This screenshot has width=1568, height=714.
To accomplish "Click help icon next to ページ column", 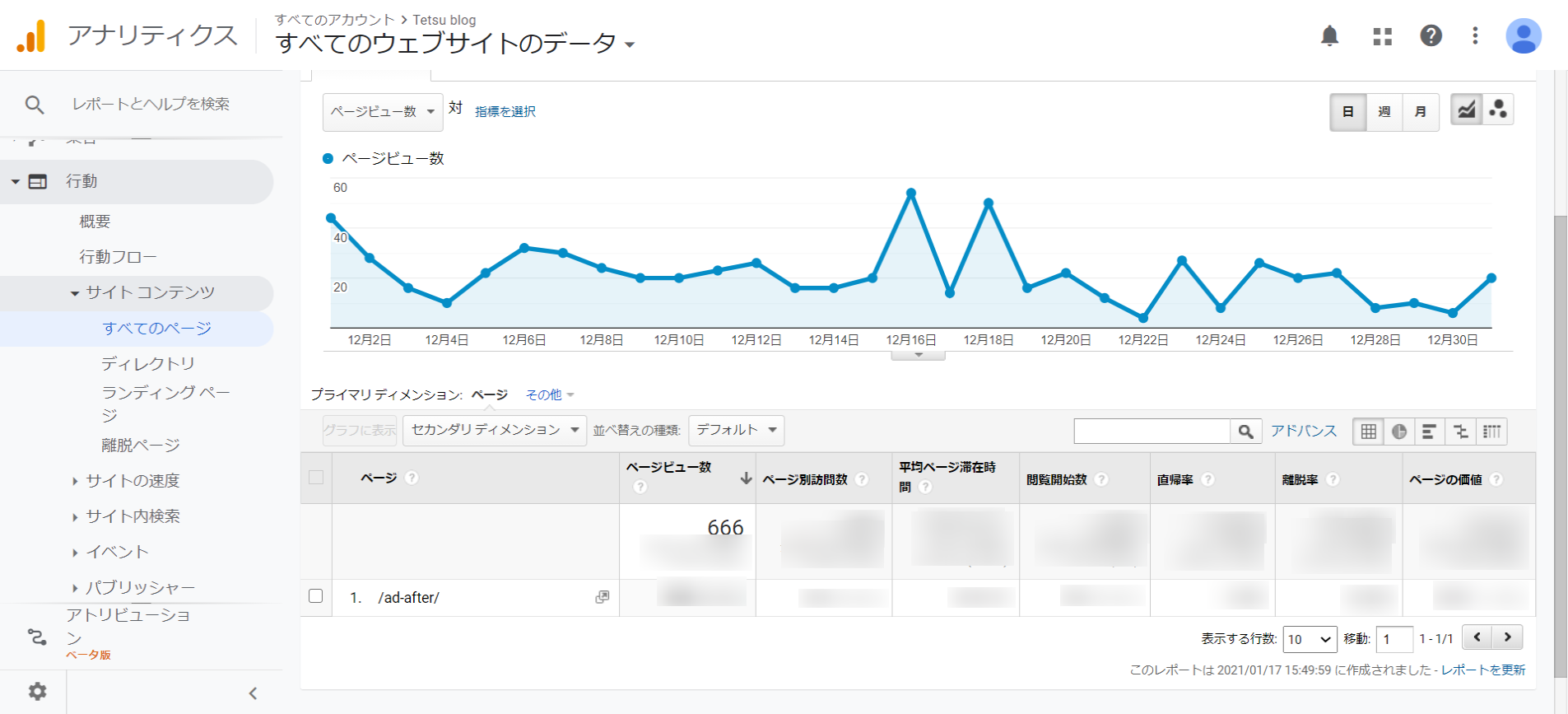I will click(x=412, y=478).
